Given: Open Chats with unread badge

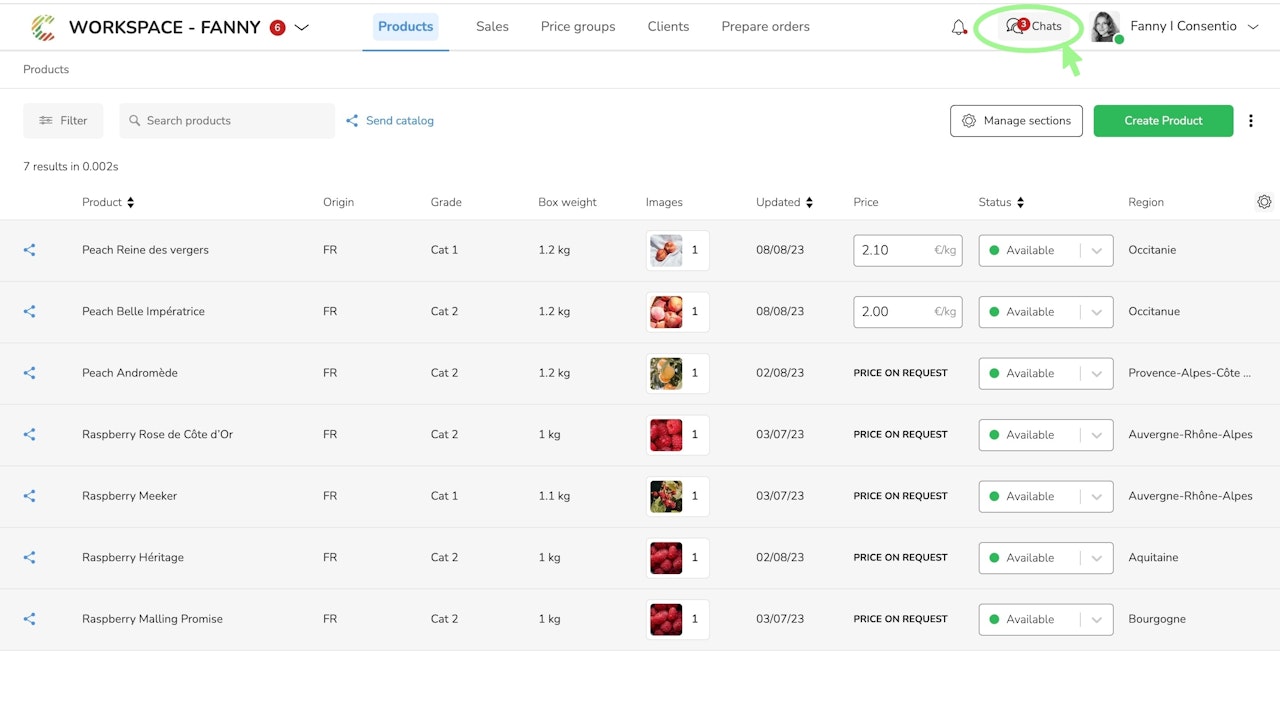Looking at the screenshot, I should click(1034, 26).
